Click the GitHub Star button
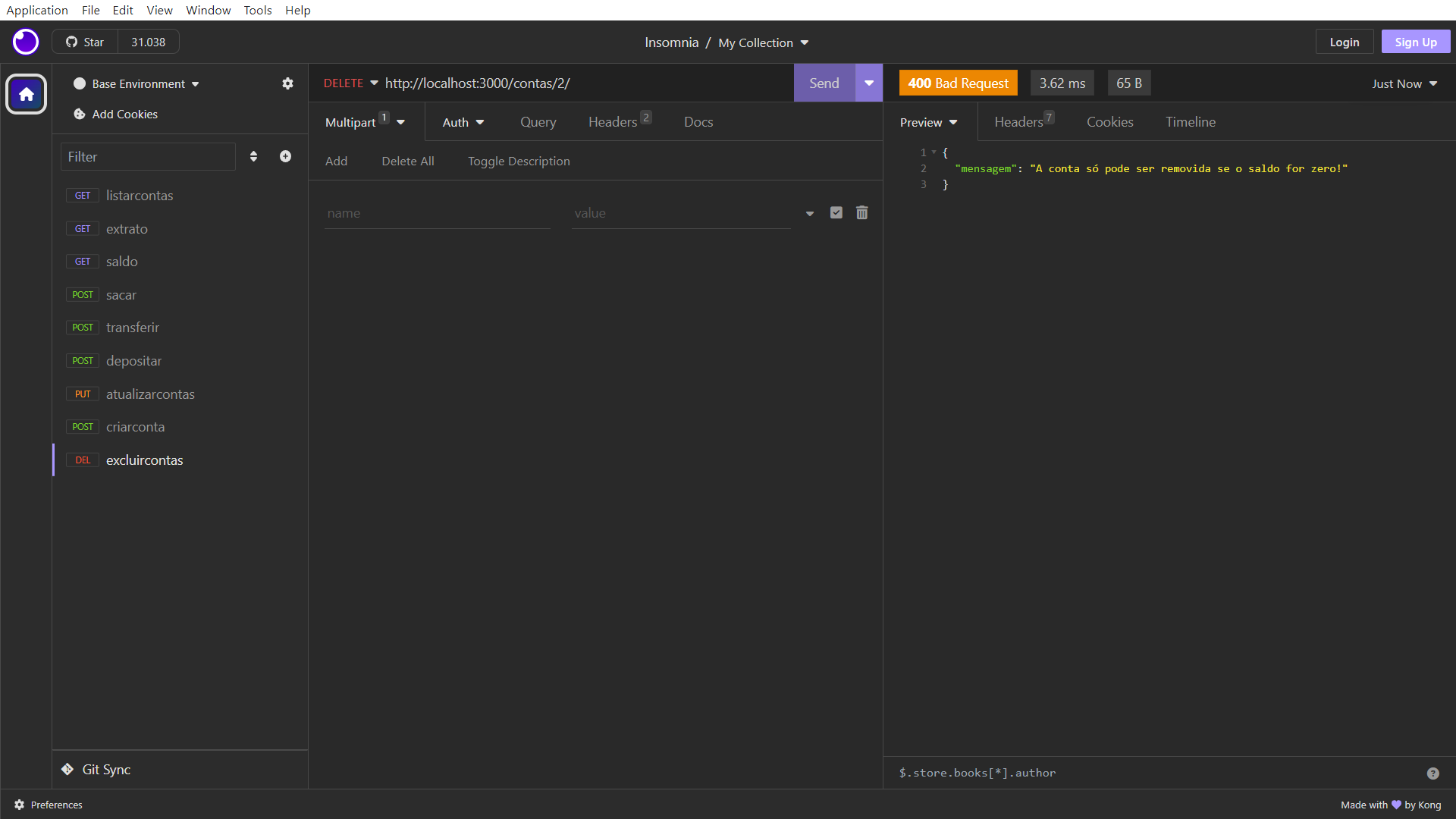1456x819 pixels. [85, 42]
